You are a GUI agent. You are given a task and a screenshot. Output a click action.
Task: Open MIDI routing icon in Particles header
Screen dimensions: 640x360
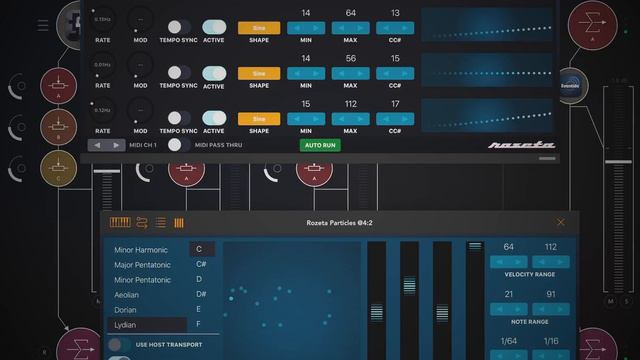[142, 222]
